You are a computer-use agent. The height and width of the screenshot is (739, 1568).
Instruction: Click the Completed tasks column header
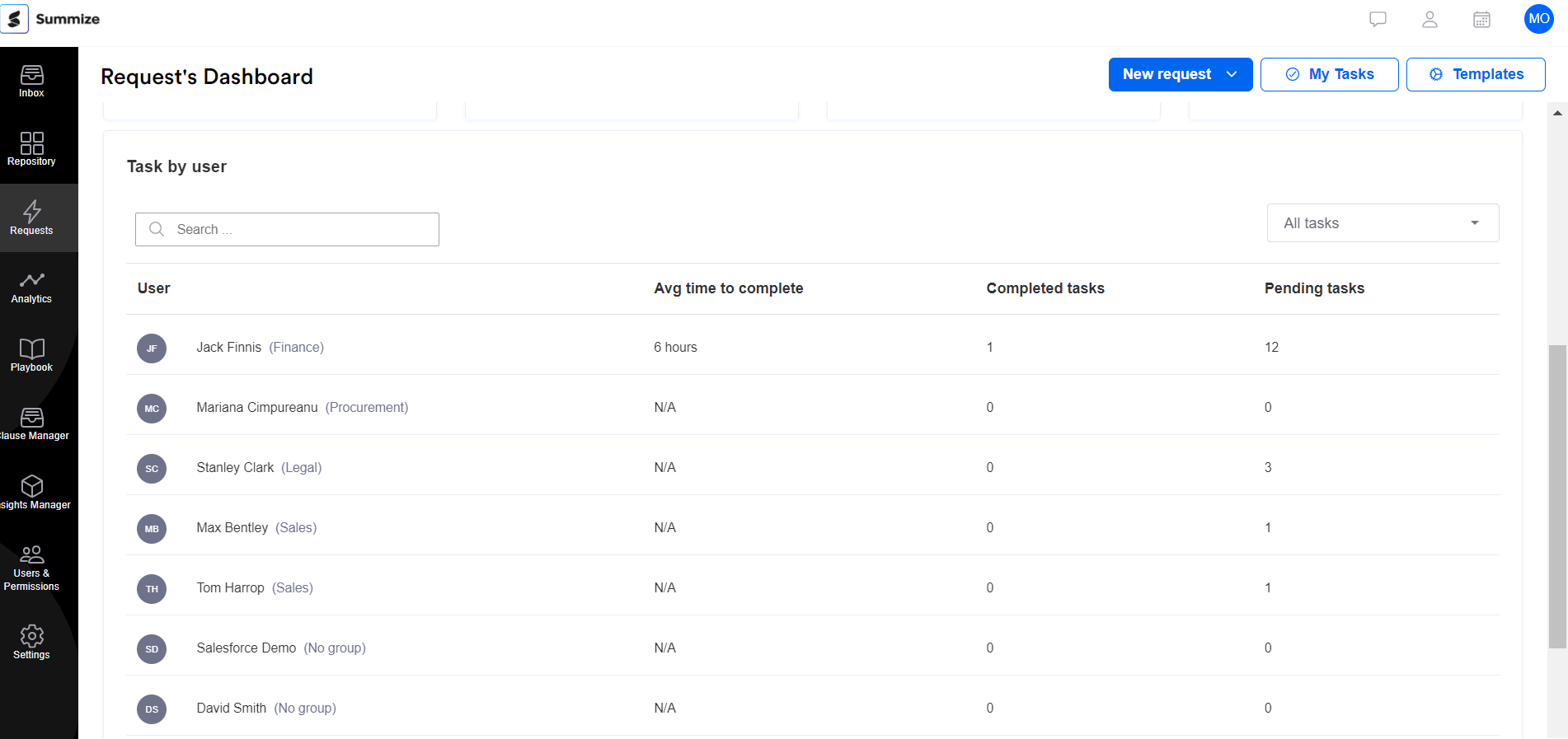(1045, 288)
